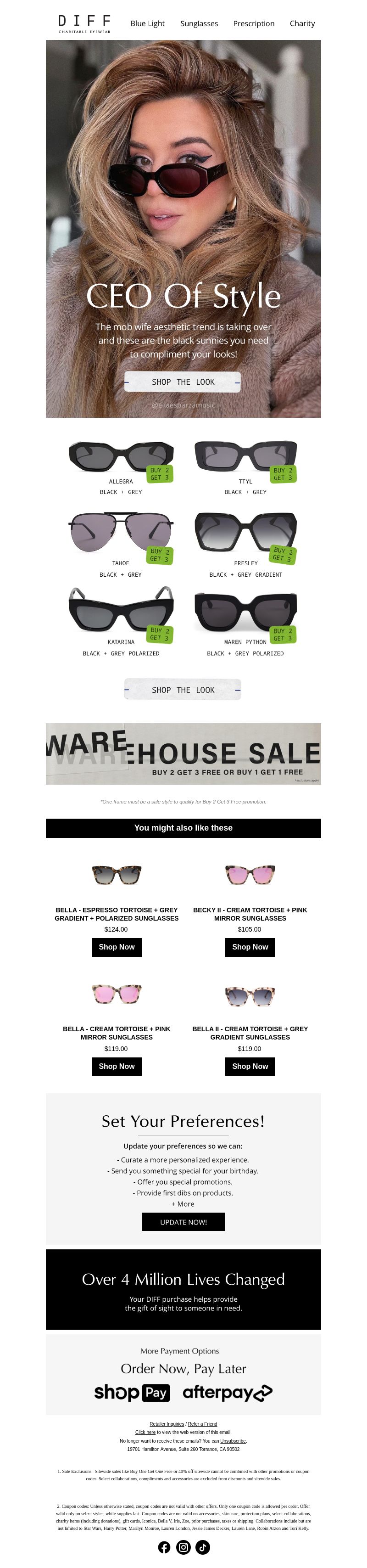Go to the Prescription nav link
367x1568 pixels.
[254, 23]
